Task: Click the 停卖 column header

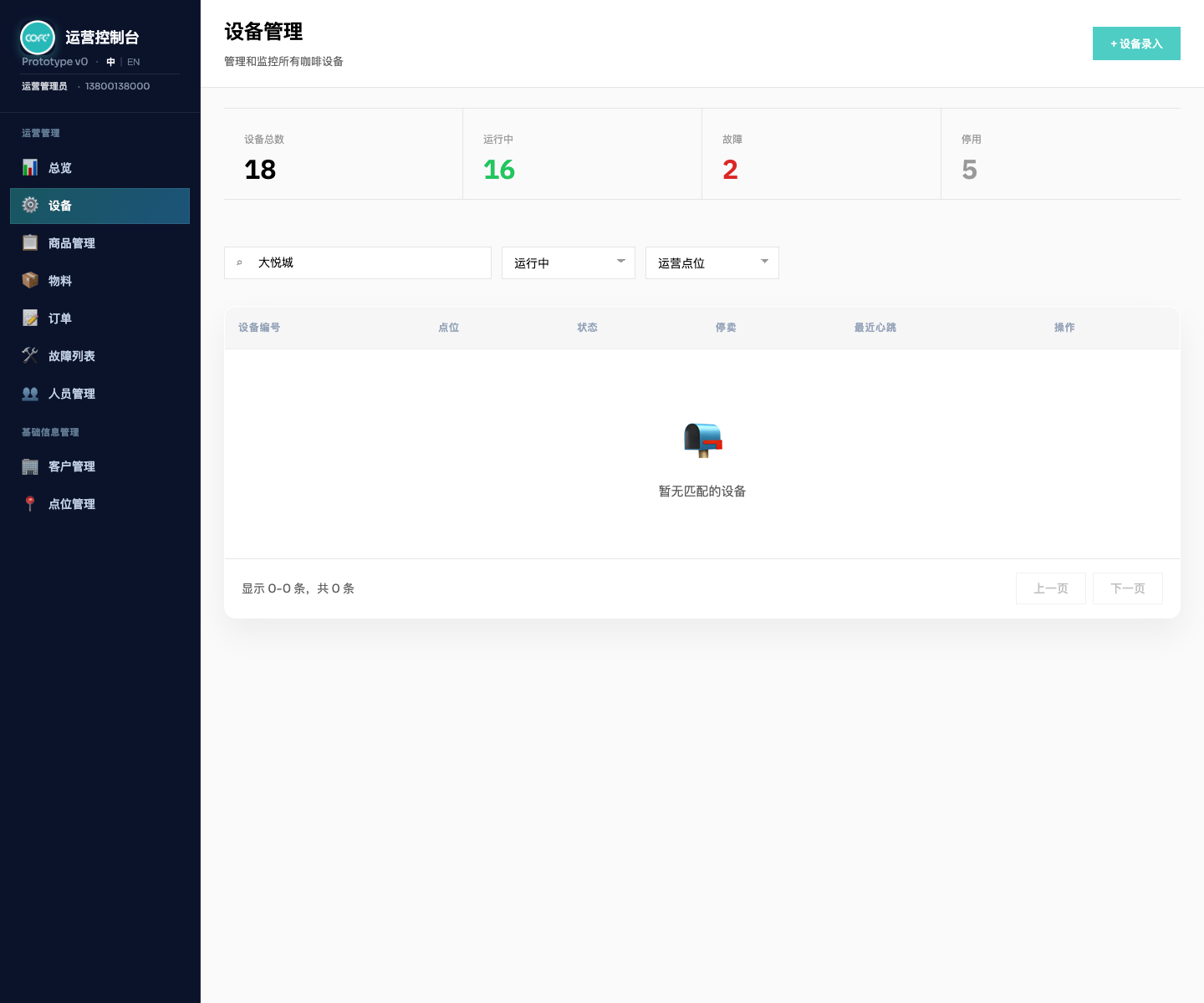Action: 726,328
